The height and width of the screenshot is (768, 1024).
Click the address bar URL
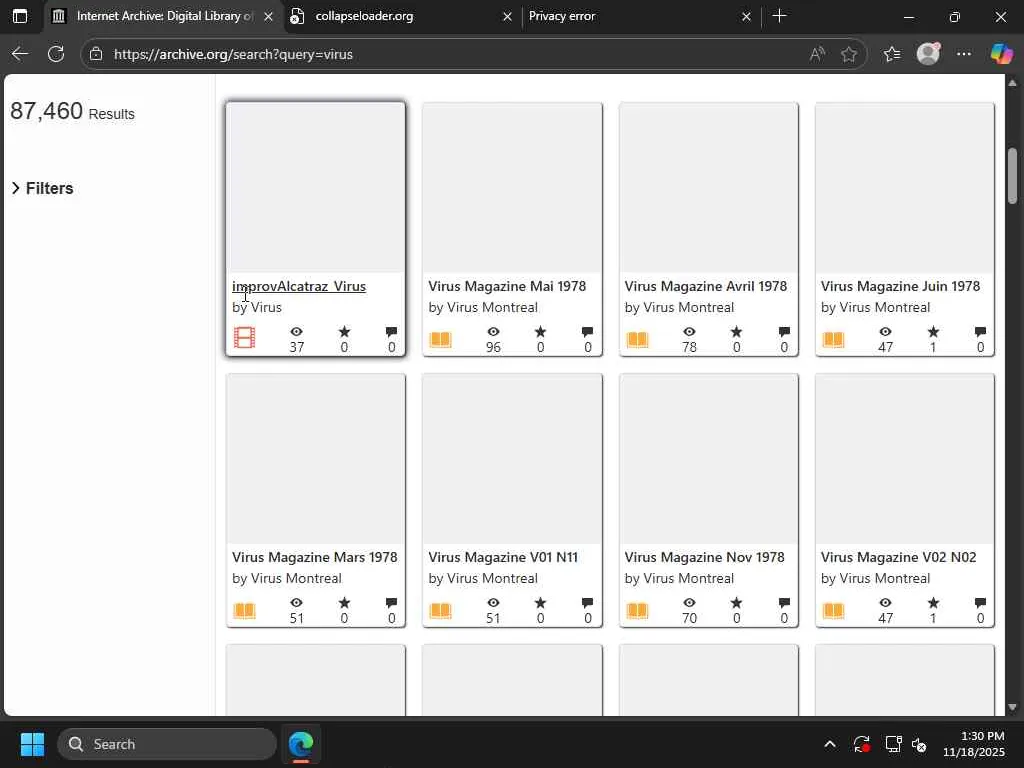[233, 54]
